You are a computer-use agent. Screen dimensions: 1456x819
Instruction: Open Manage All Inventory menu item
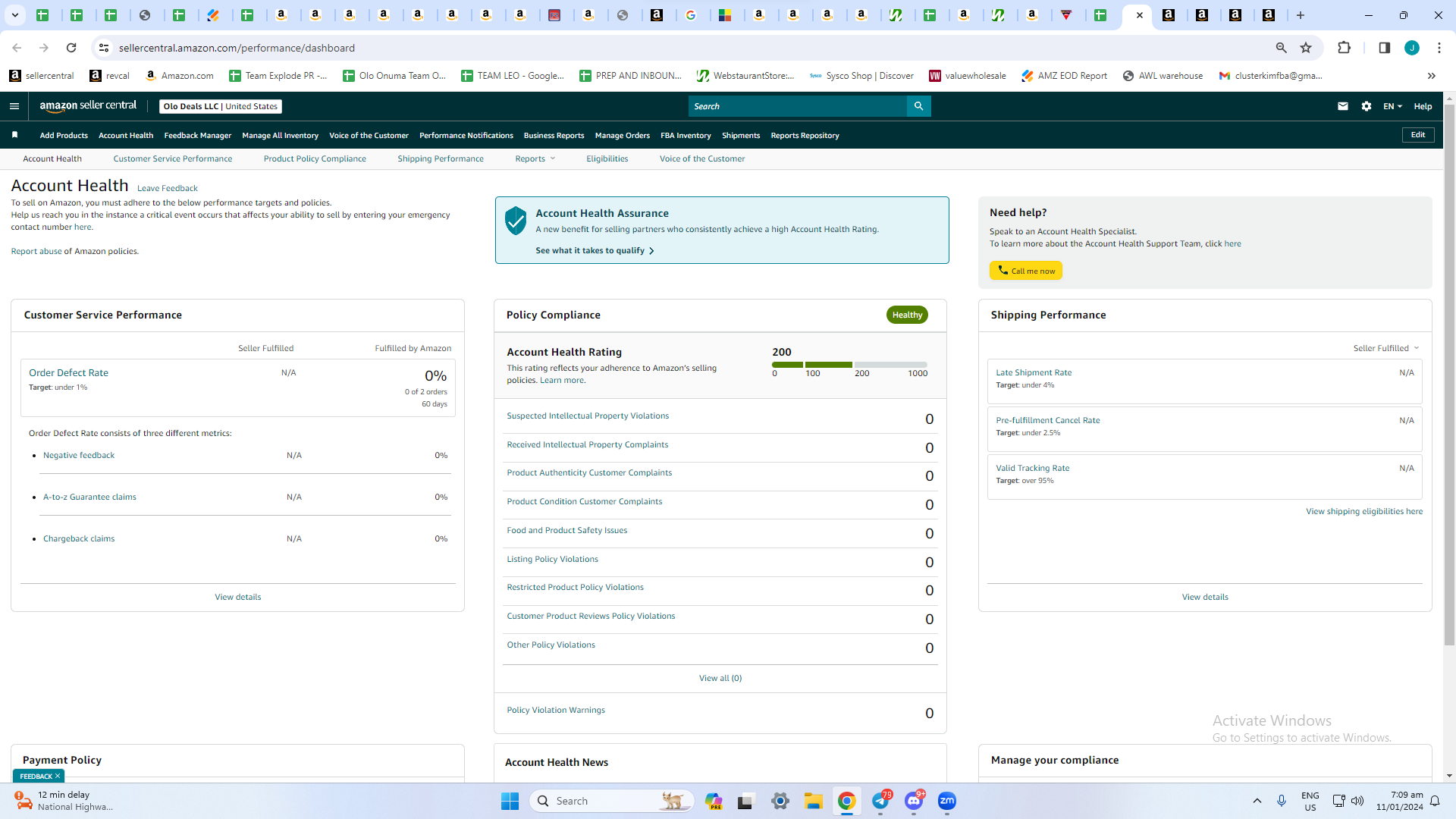pyautogui.click(x=280, y=136)
